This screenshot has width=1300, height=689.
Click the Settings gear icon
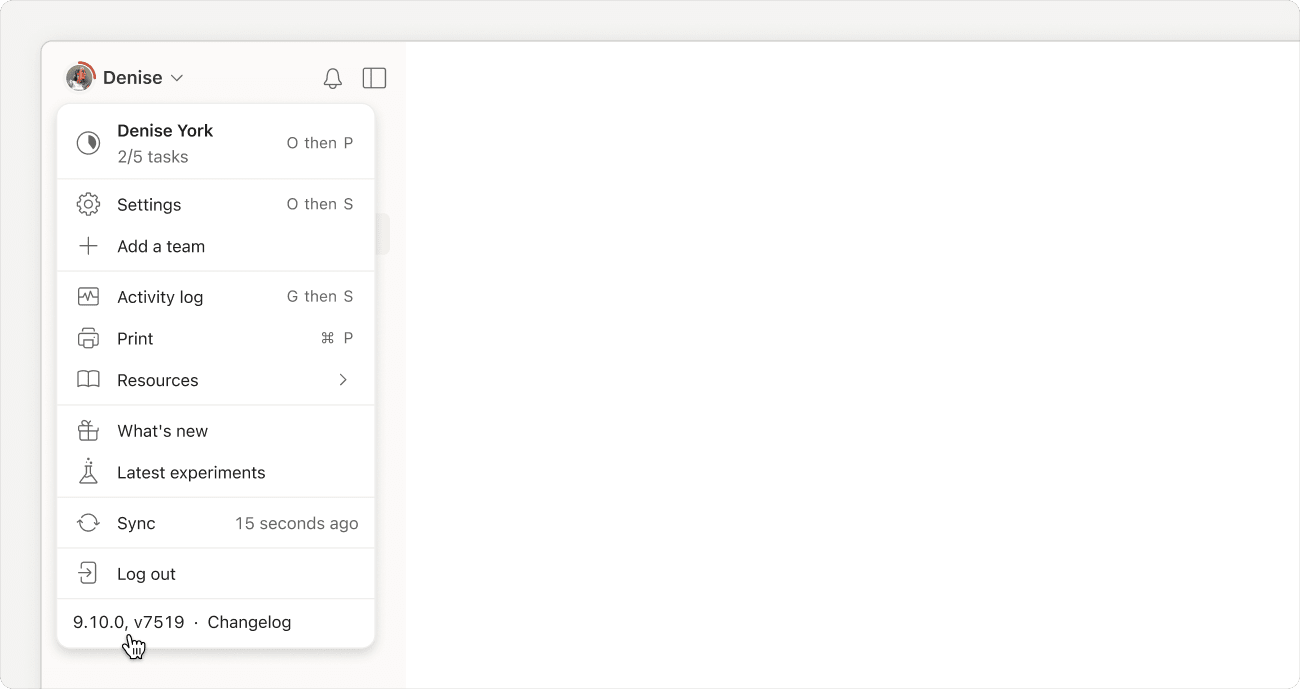[88, 204]
